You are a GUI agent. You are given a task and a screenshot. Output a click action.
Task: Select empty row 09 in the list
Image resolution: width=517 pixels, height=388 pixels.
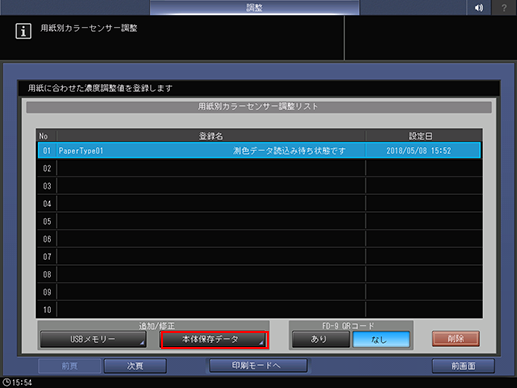(x=259, y=292)
